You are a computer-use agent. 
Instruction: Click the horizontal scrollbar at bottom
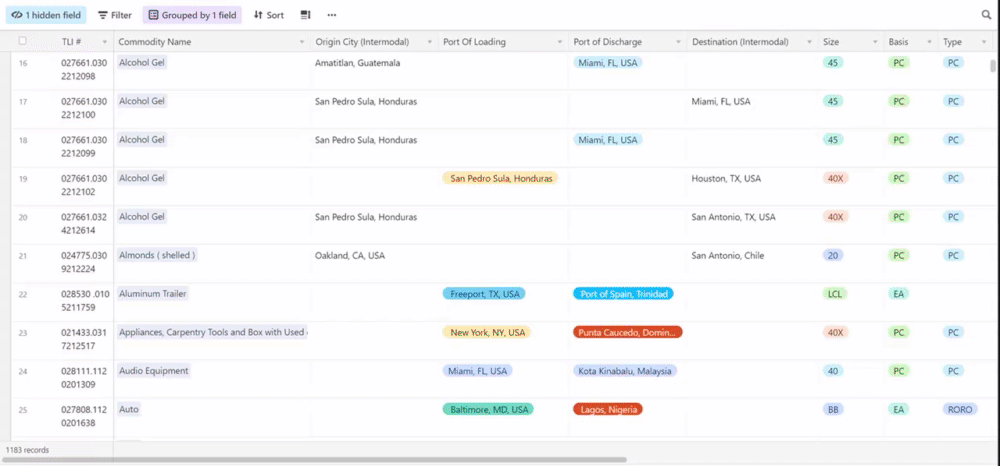pyautogui.click(x=314, y=459)
